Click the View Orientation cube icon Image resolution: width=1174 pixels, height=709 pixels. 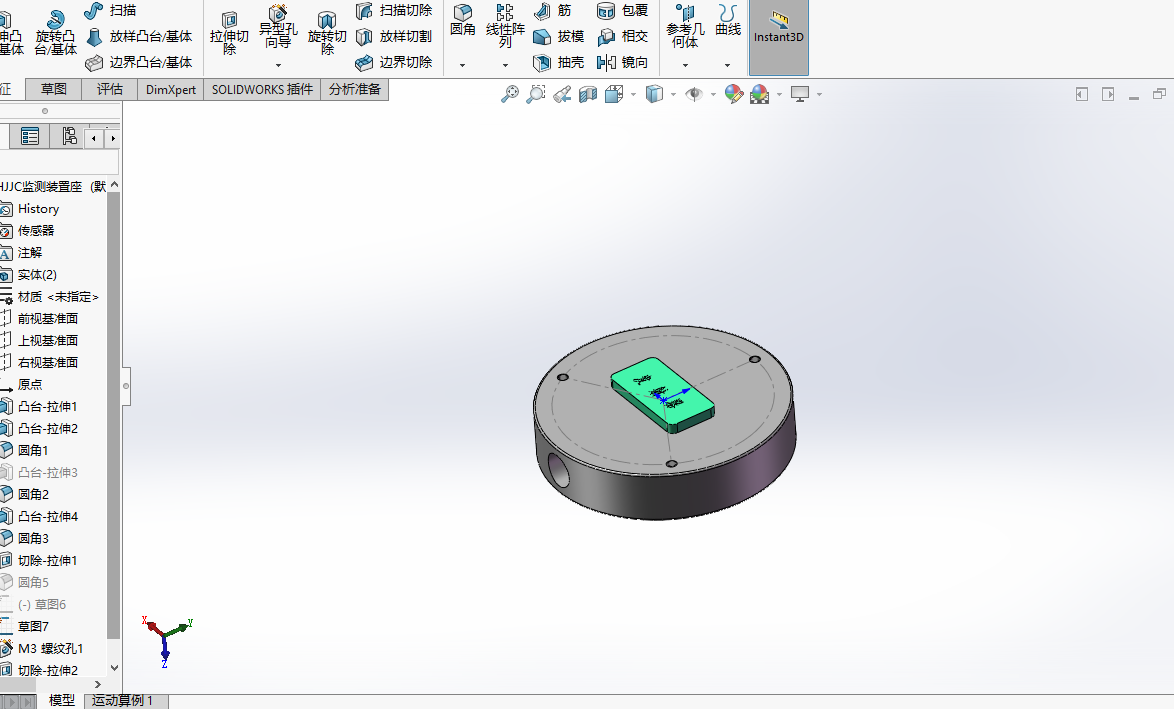click(614, 94)
